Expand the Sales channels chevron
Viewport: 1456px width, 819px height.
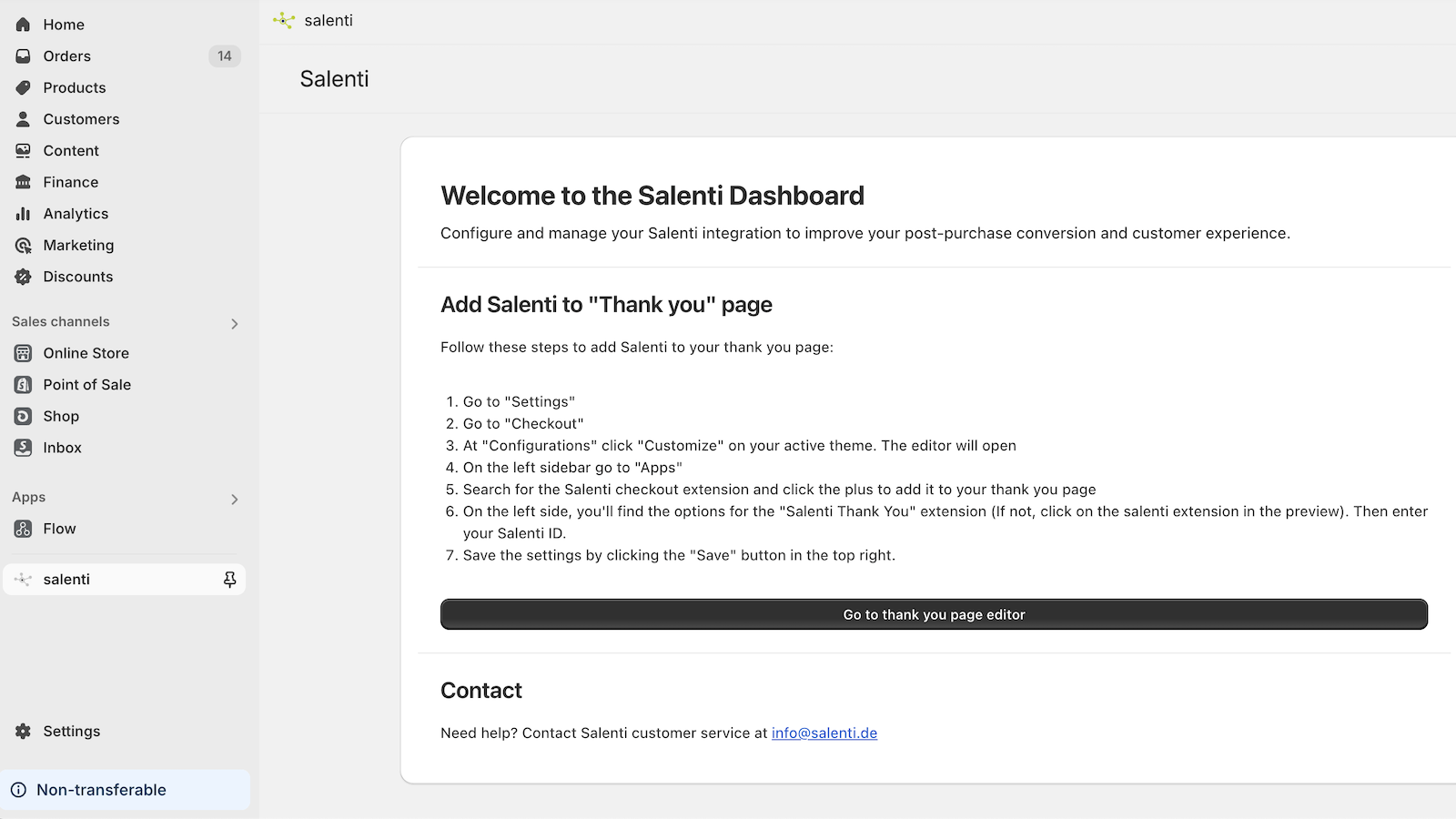235,323
